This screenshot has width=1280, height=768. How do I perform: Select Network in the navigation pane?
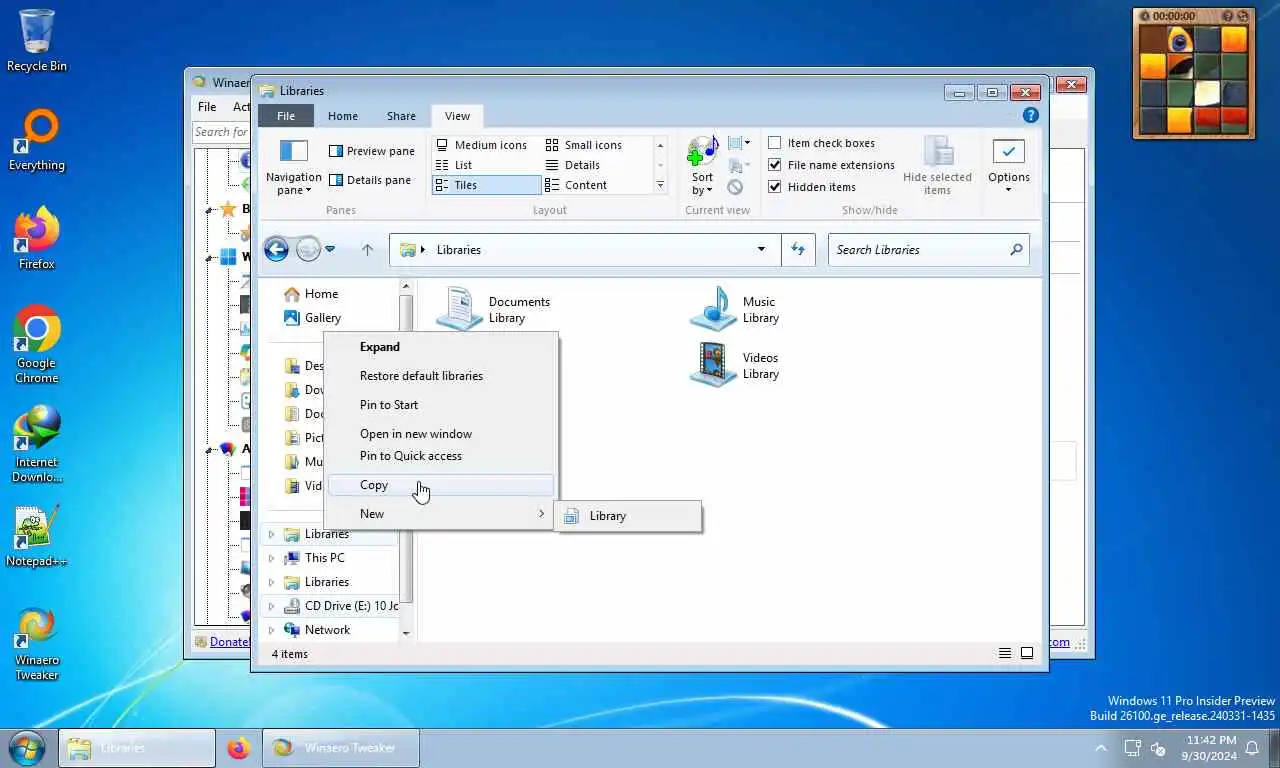coord(317,630)
